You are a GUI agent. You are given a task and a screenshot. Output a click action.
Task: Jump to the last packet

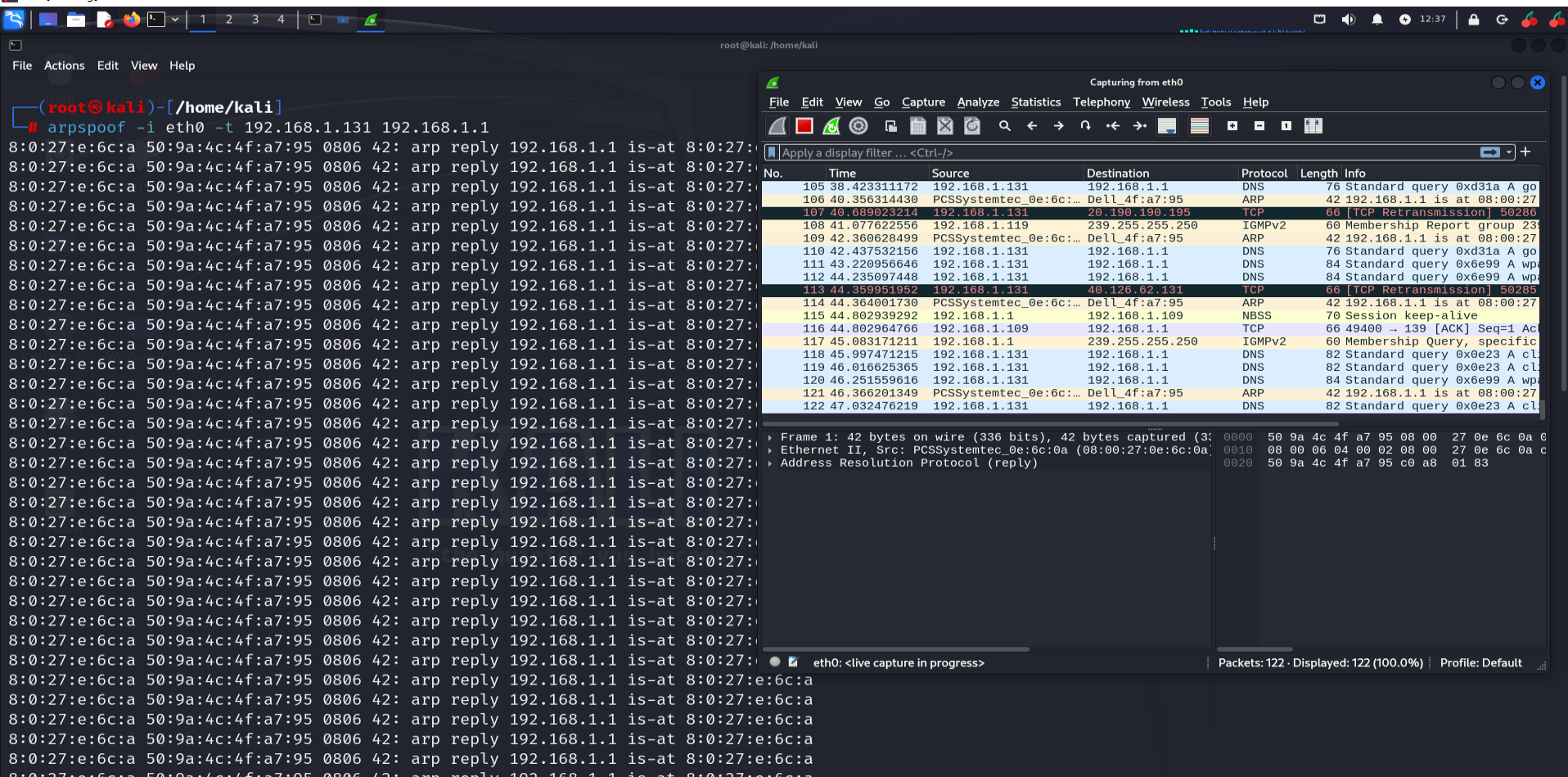1140,126
